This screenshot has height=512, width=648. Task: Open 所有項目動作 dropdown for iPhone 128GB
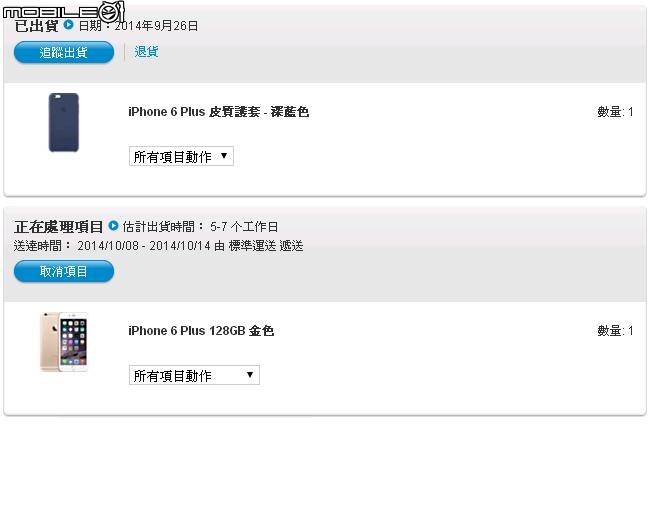194,375
